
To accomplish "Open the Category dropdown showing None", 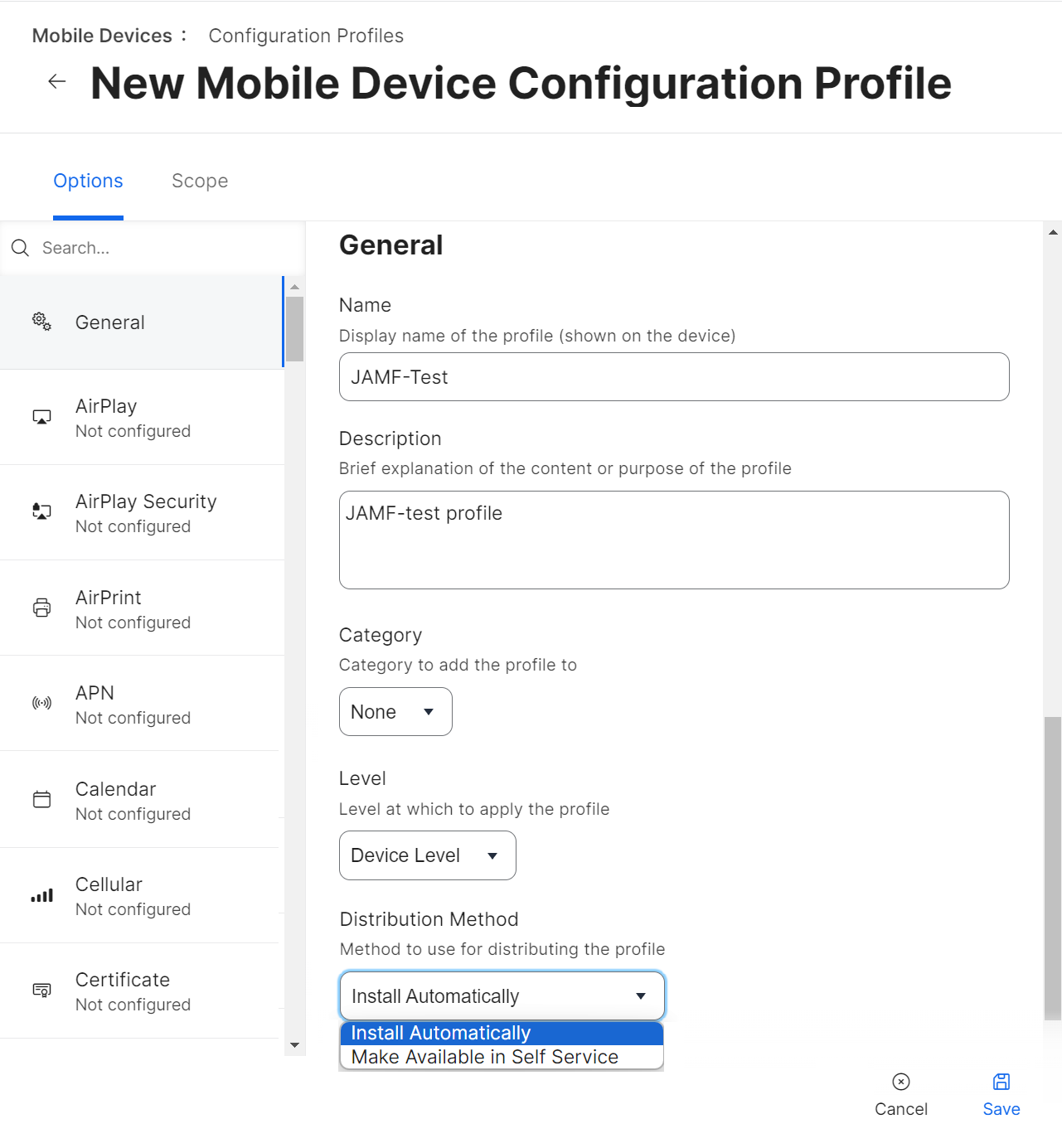I will pyautogui.click(x=395, y=712).
